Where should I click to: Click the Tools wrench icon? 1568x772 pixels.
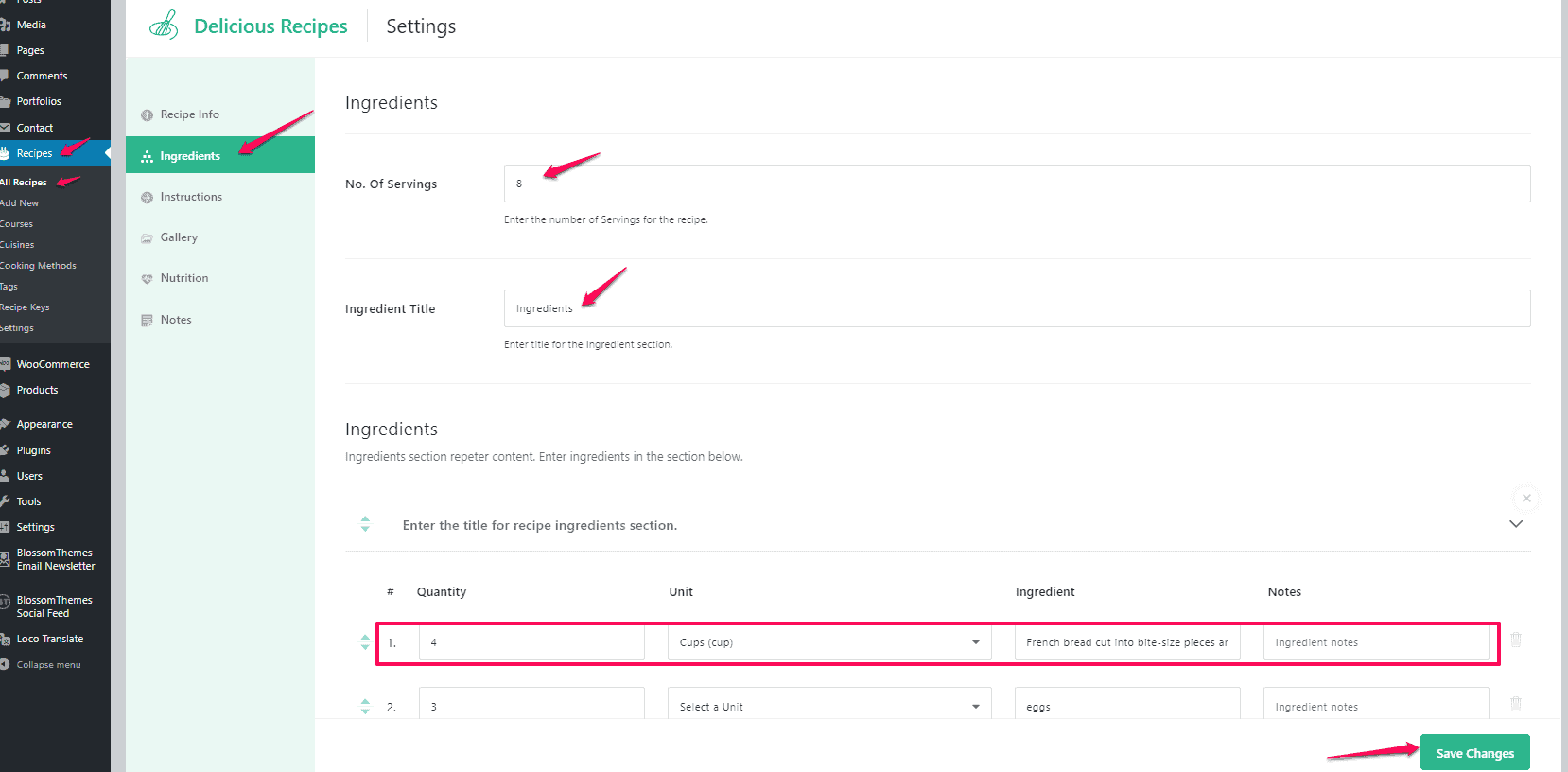[x=5, y=501]
